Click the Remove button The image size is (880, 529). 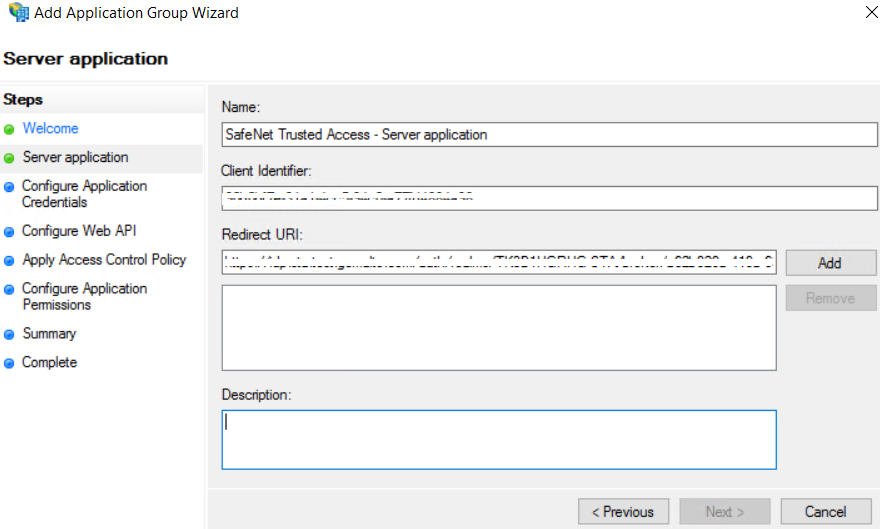click(x=831, y=298)
